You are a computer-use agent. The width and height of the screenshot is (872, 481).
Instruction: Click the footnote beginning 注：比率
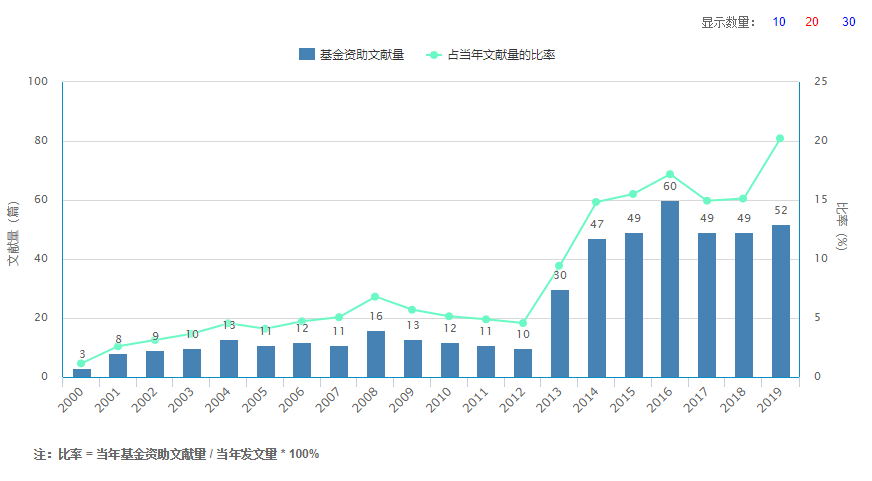176,454
